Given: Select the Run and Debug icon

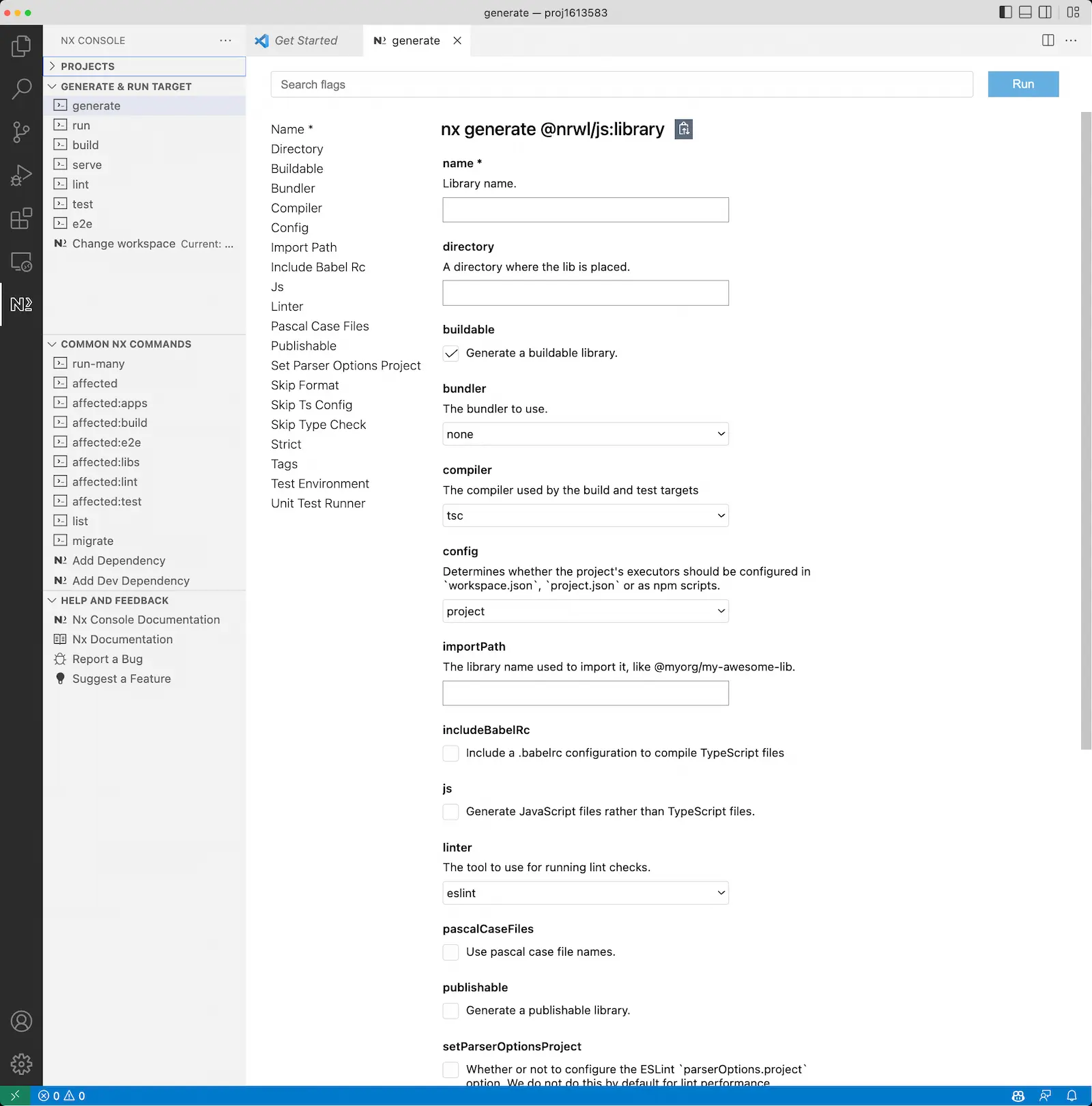Looking at the screenshot, I should point(21,175).
